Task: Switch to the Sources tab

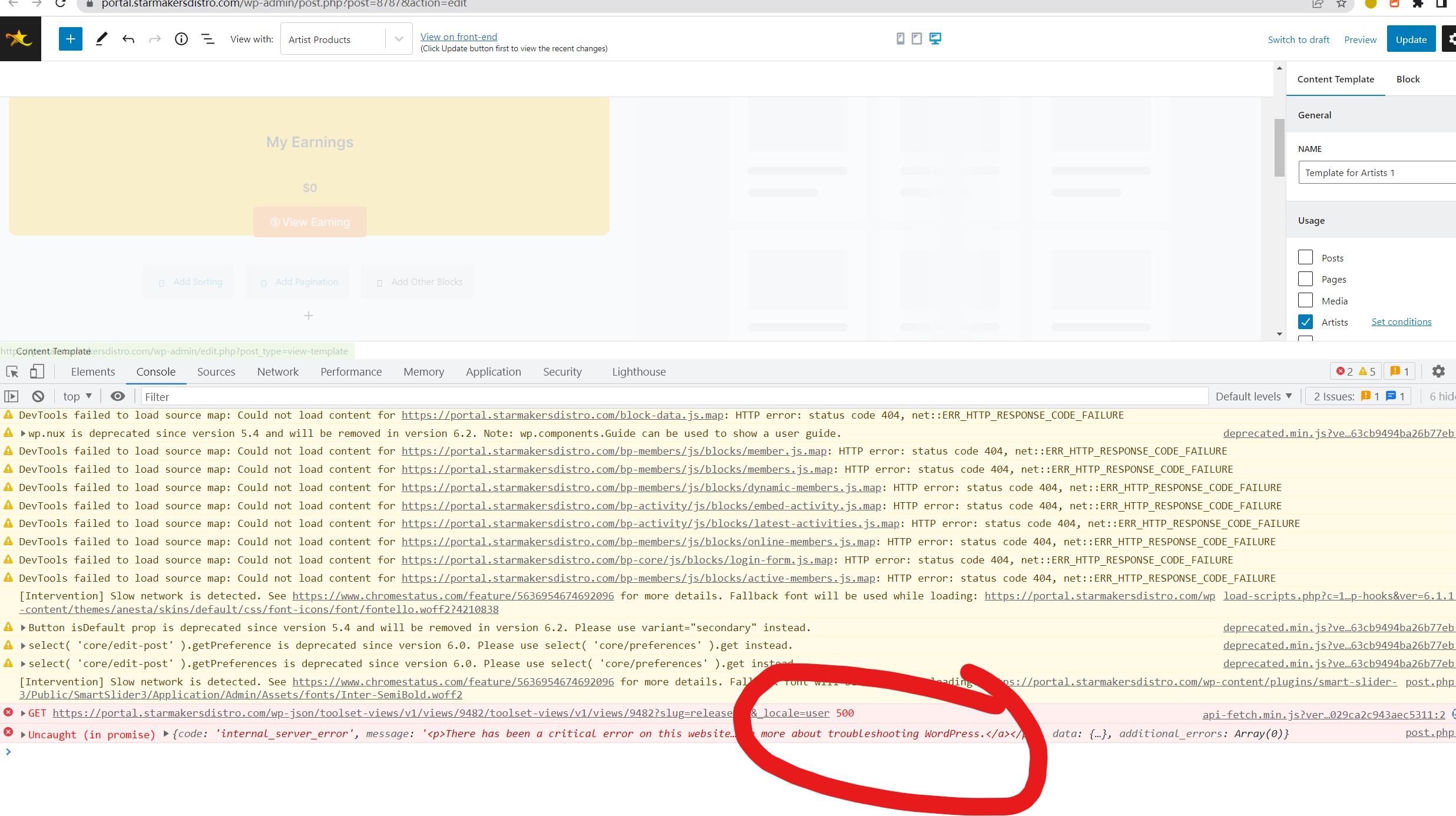Action: 216,371
